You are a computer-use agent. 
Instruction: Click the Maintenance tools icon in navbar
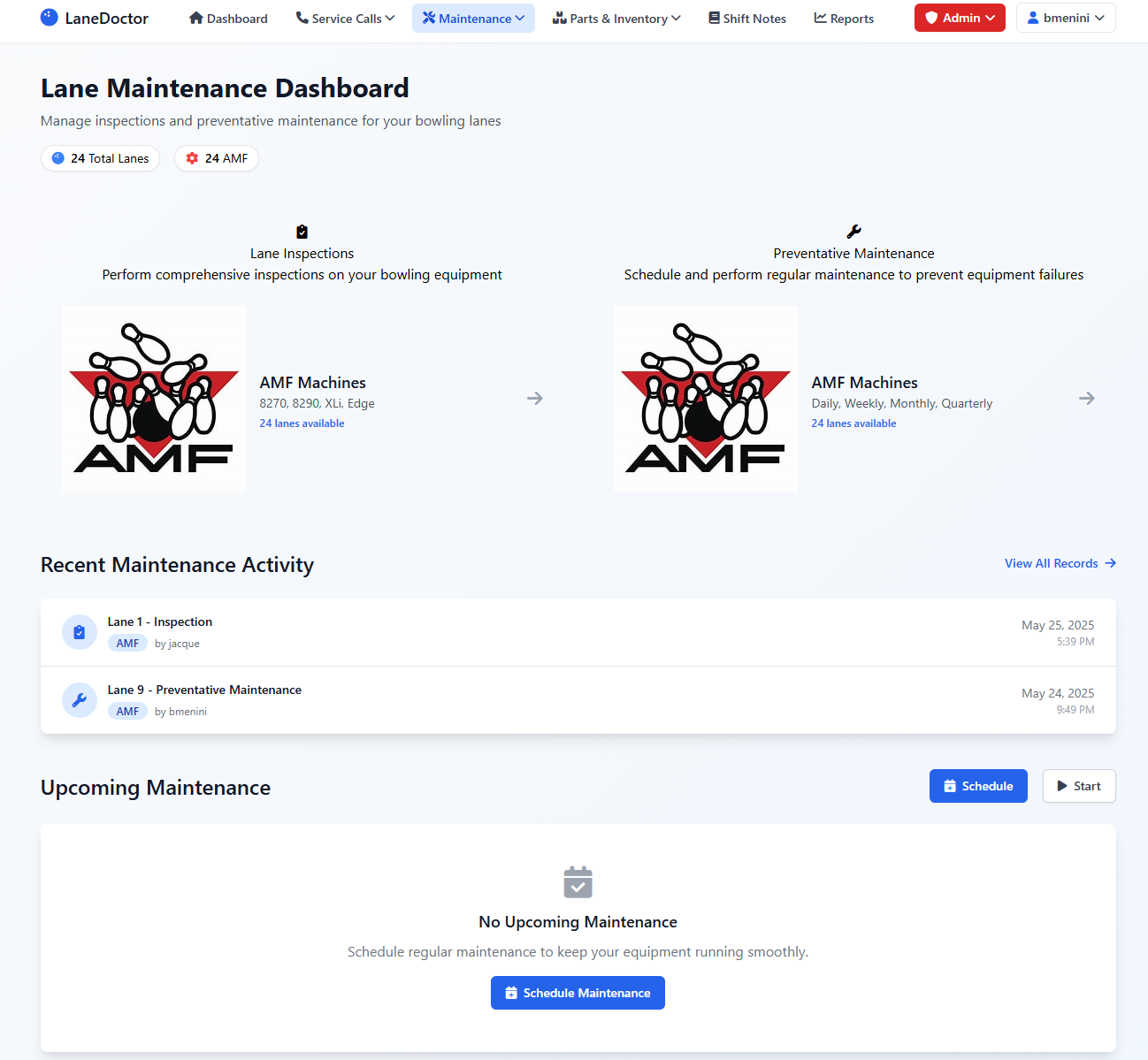click(429, 18)
